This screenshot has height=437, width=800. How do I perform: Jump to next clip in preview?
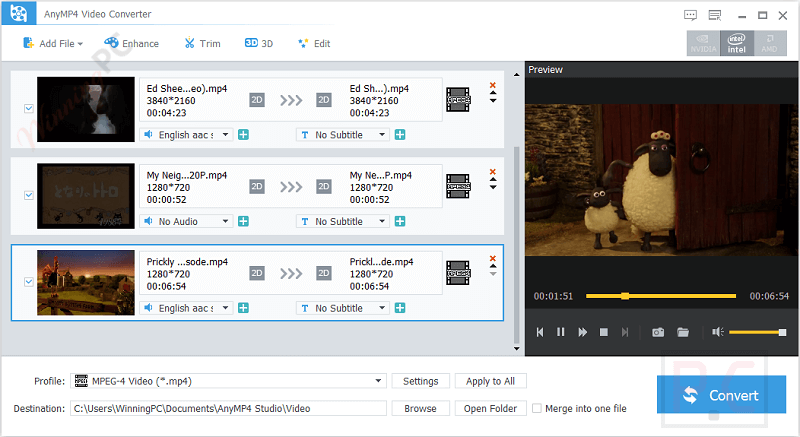click(x=625, y=332)
